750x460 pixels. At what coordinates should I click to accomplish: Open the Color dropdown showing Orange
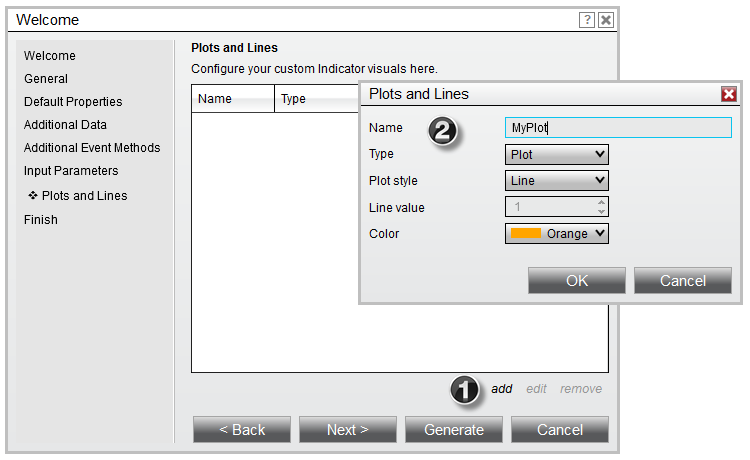pos(557,233)
